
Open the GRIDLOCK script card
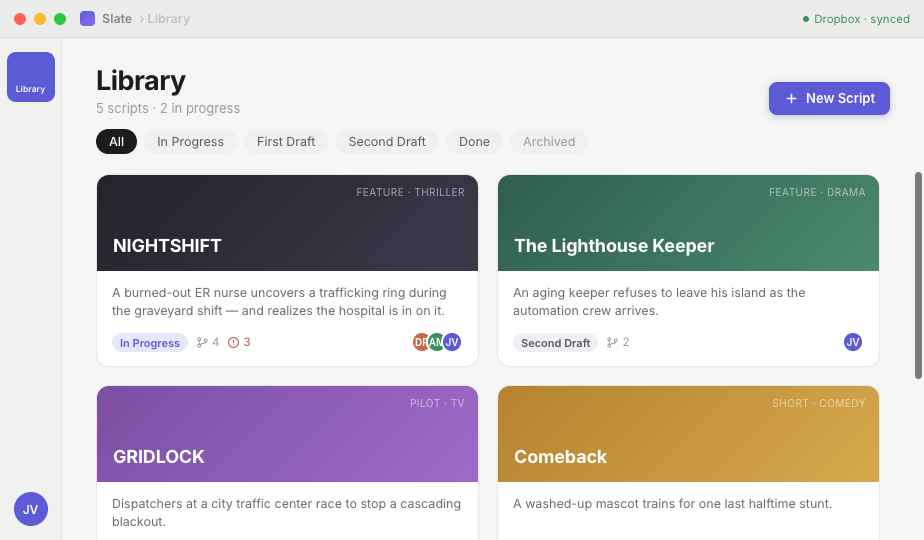click(288, 463)
